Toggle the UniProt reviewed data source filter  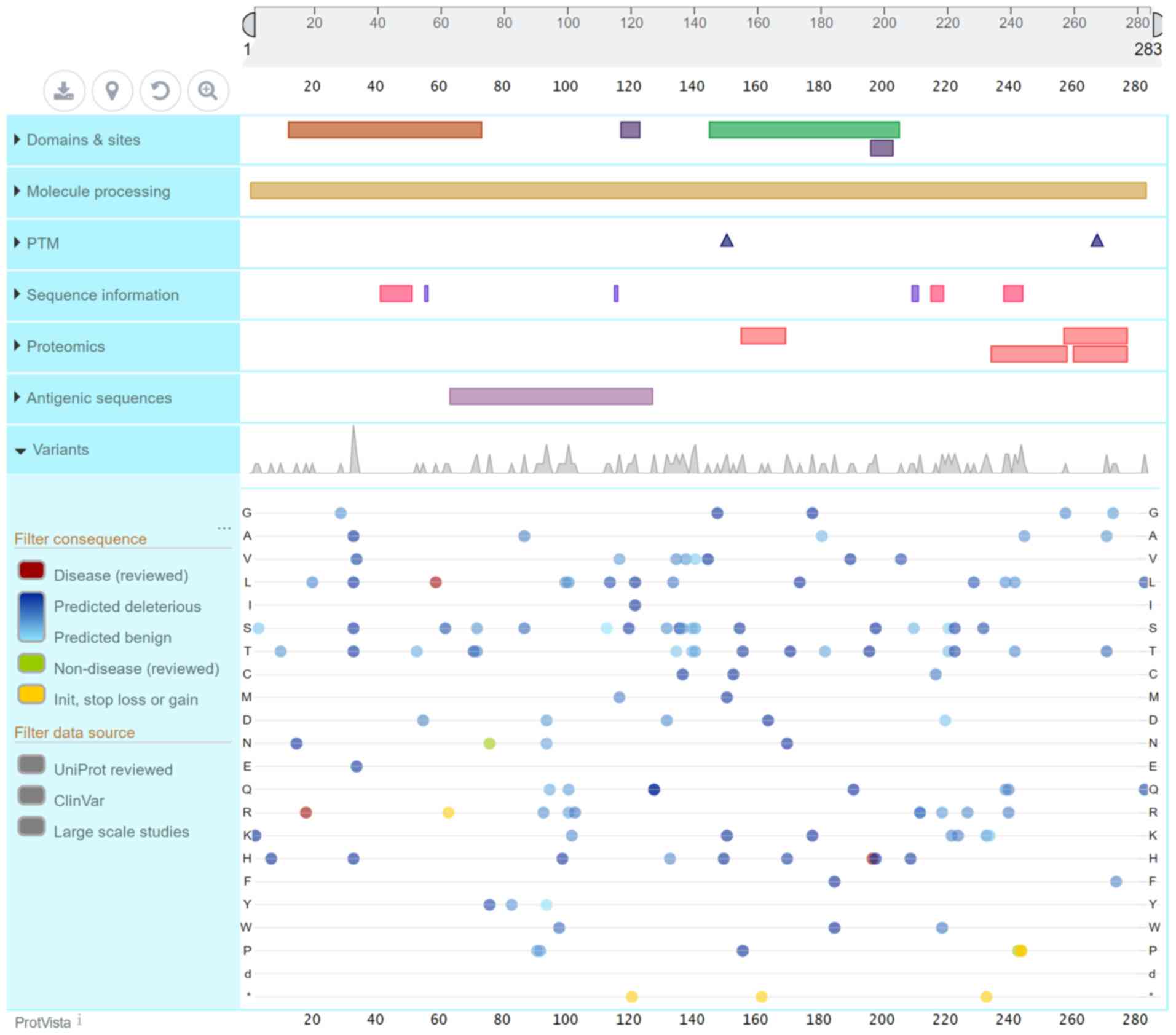click(31, 765)
